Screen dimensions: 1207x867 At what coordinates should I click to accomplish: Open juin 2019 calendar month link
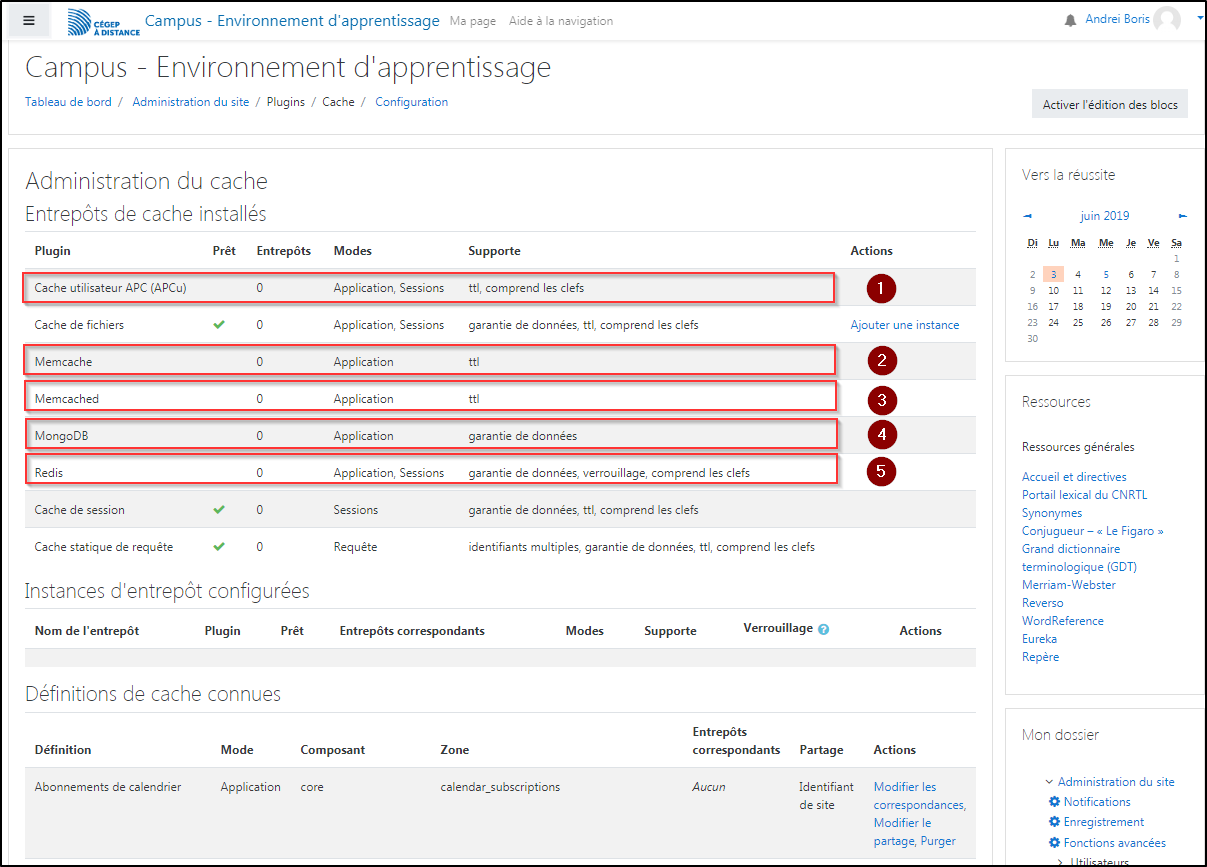(x=1104, y=216)
